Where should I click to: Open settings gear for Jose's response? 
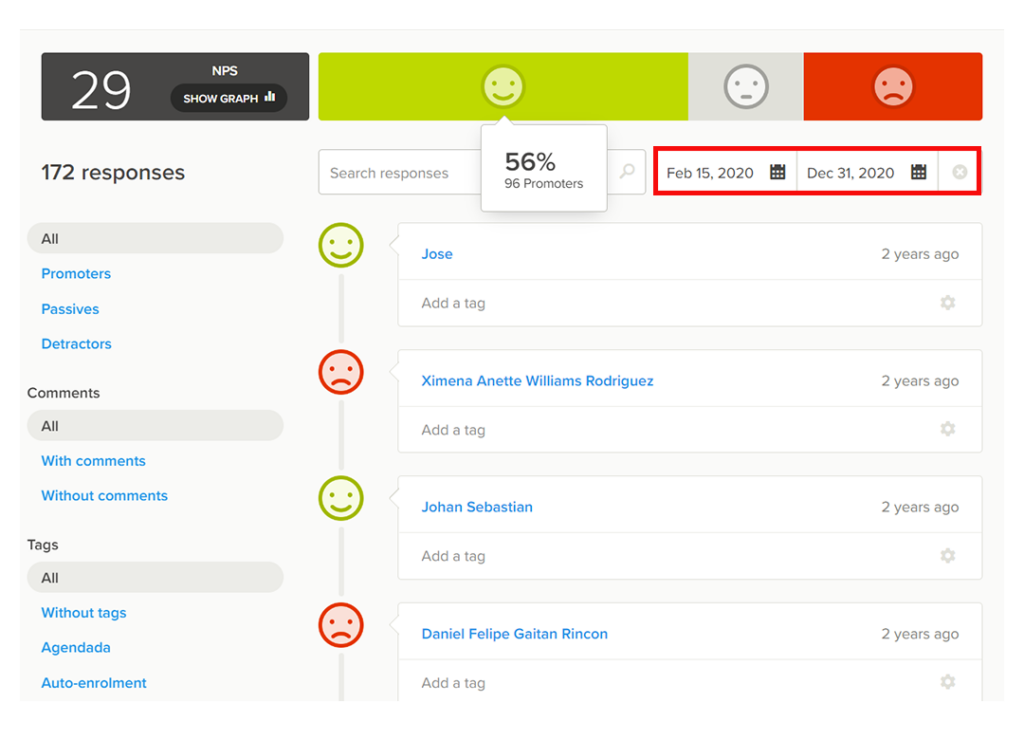(947, 303)
